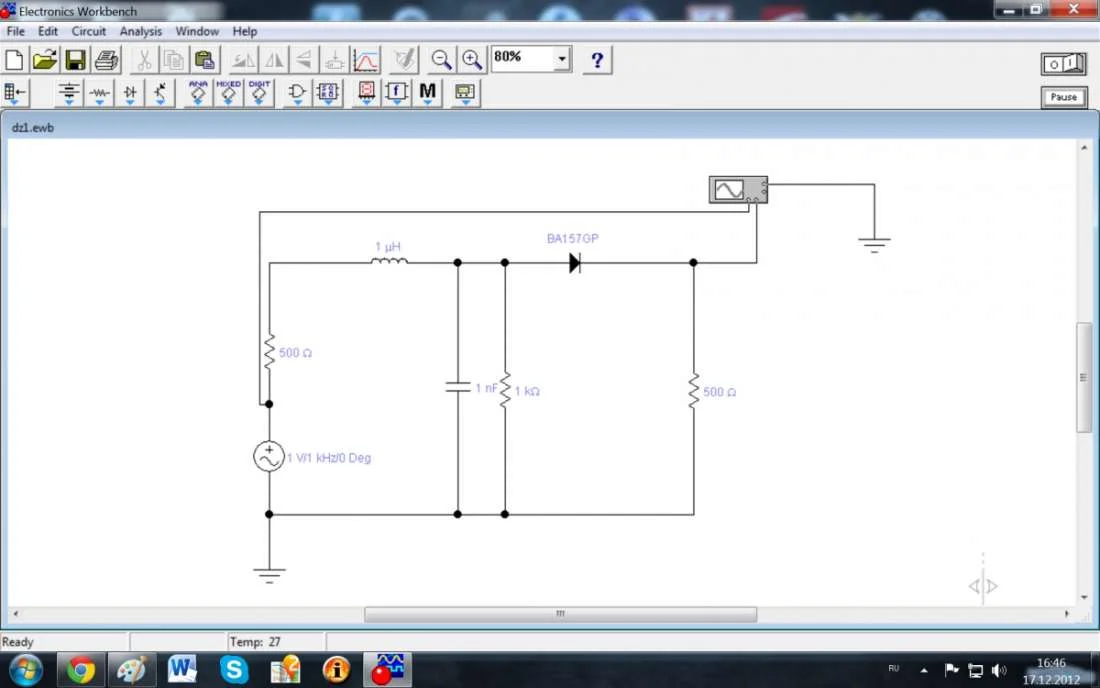1100x688 pixels.
Task: Create a new circuit file
Action: [14, 60]
